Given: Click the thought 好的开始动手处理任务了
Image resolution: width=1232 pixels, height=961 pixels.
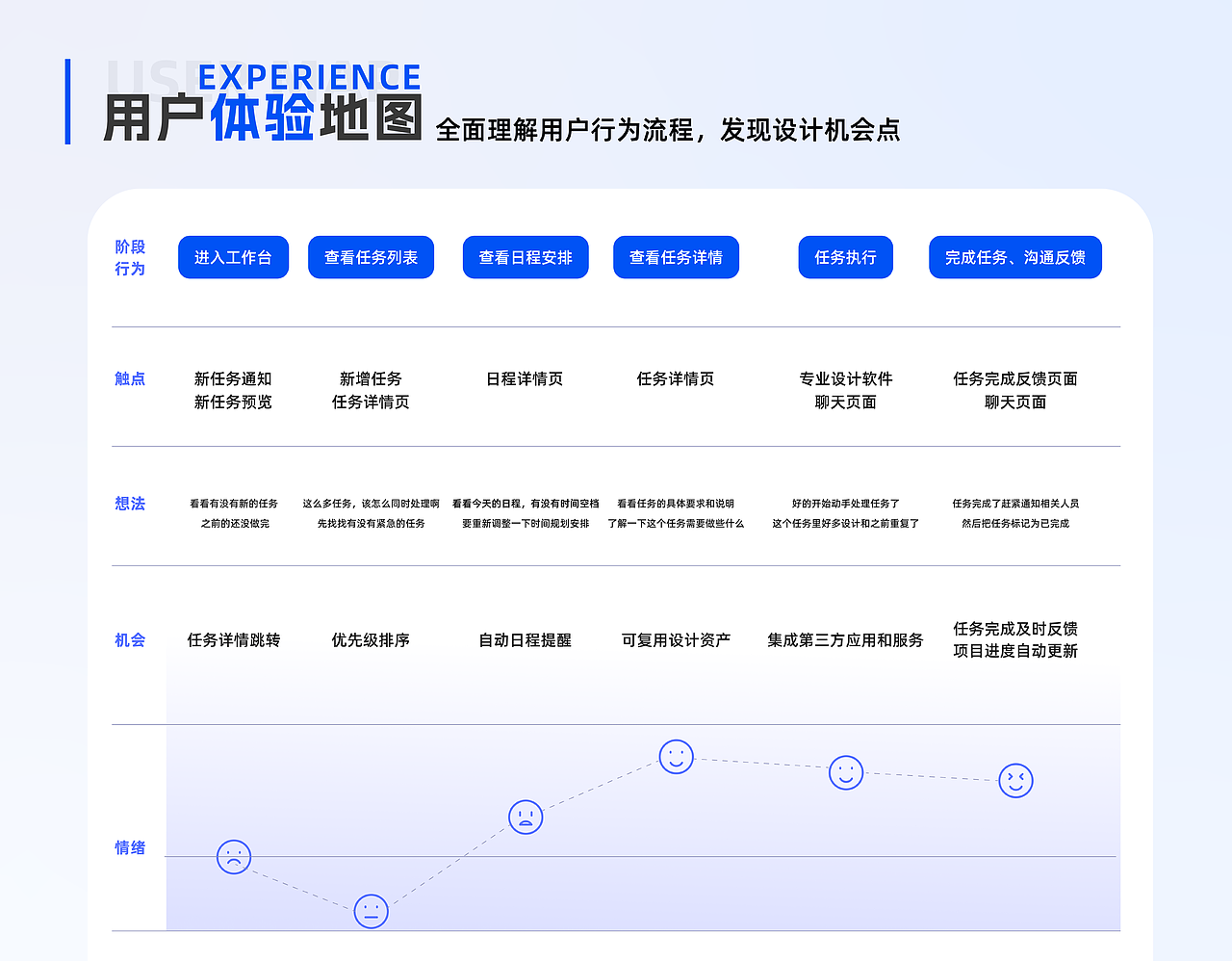Looking at the screenshot, I should click(846, 504).
